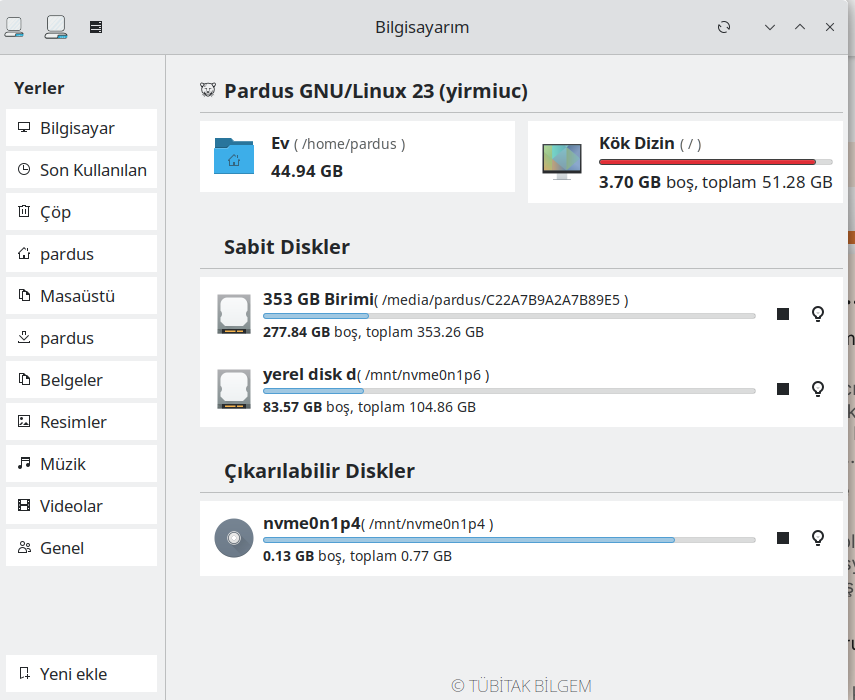Image resolution: width=855 pixels, height=700 pixels.
Task: Click the Kök Dizin monitor icon
Action: [x=562, y=160]
